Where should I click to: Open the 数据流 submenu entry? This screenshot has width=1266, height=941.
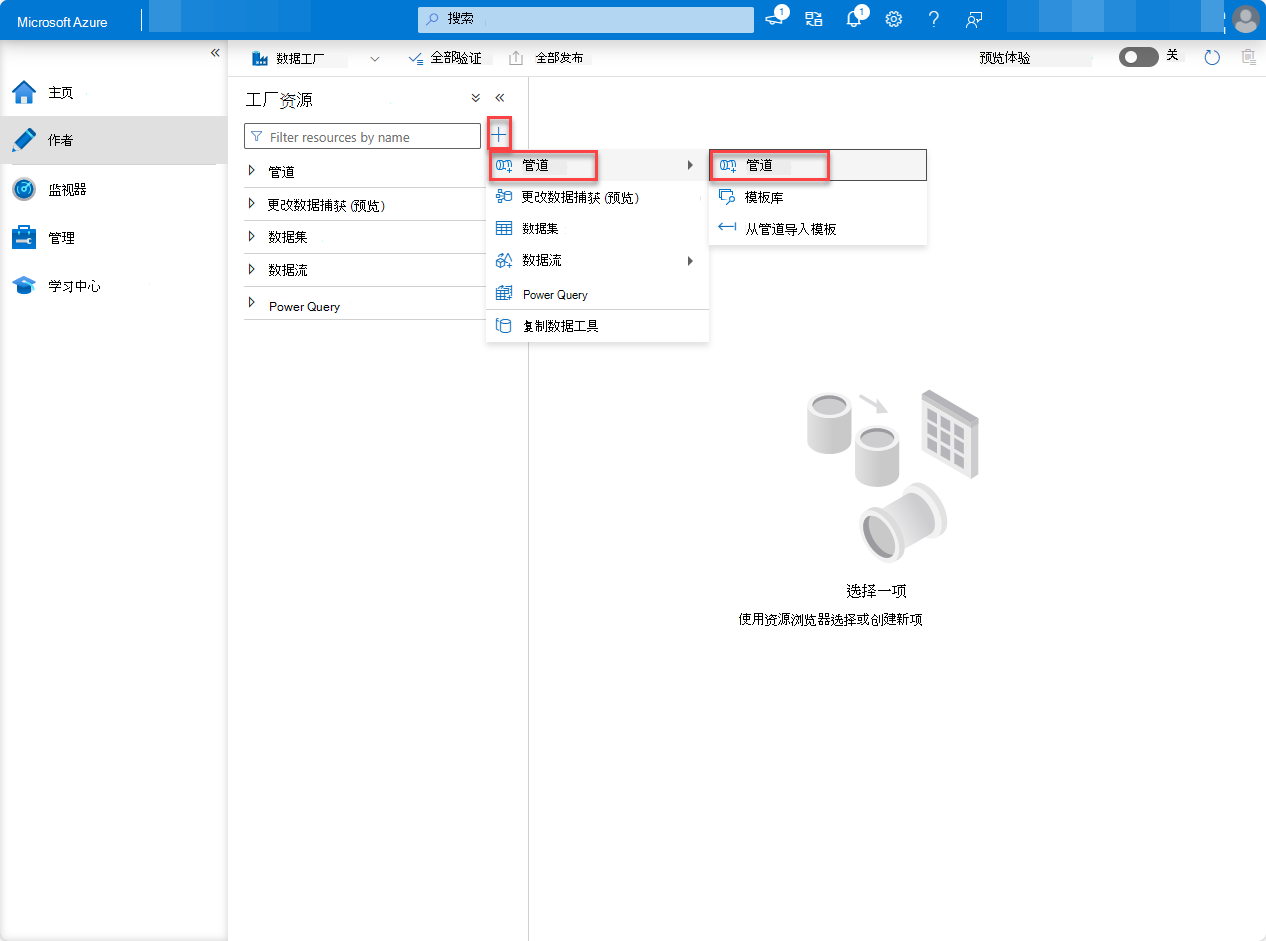pyautogui.click(x=597, y=260)
